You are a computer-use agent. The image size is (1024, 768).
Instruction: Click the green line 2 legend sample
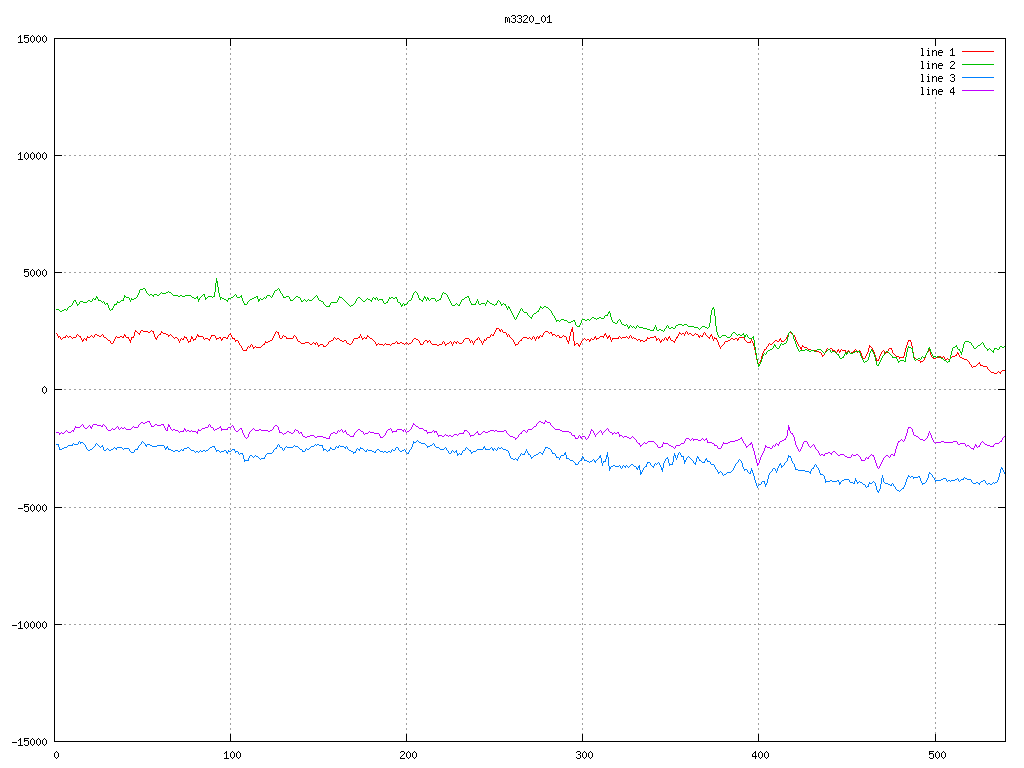[978, 65]
